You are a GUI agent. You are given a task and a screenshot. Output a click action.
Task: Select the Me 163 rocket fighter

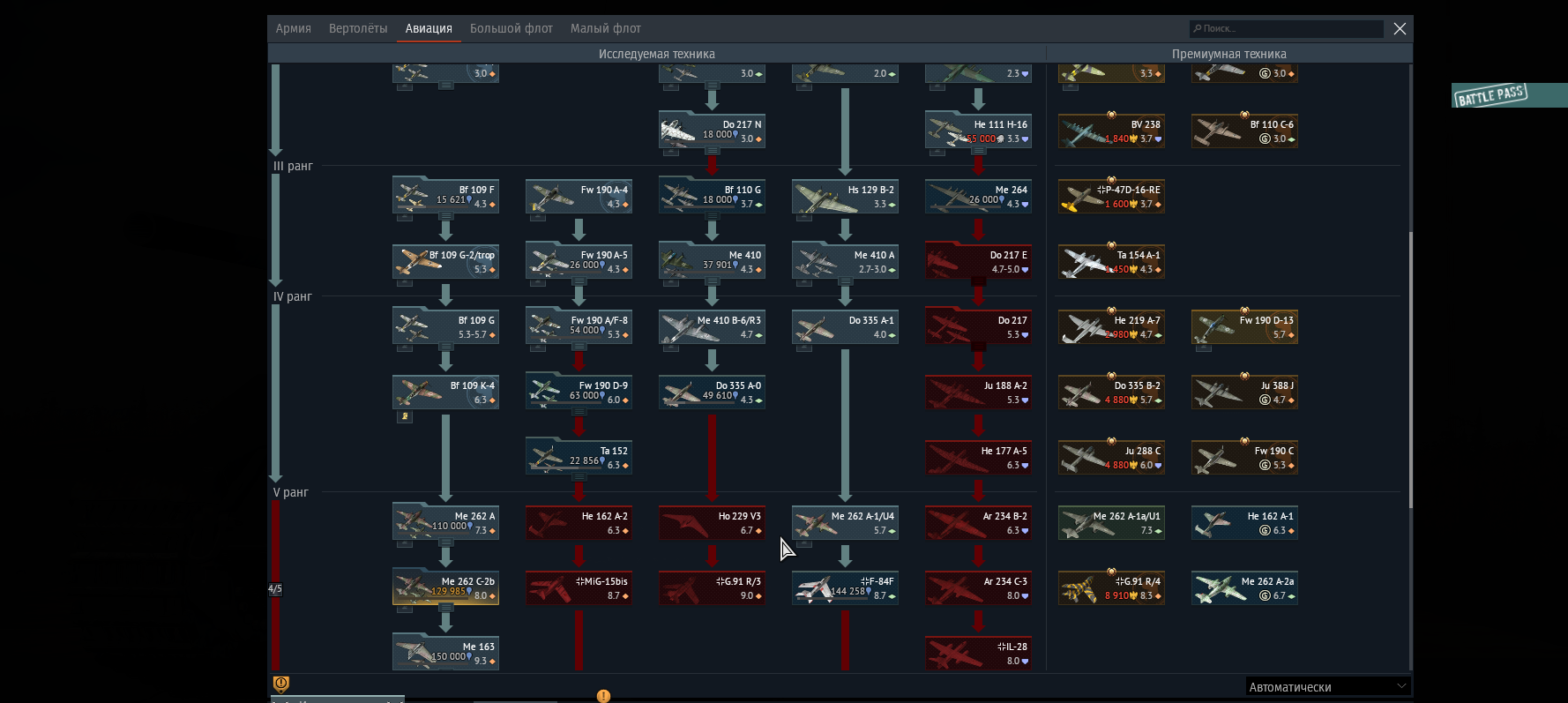point(445,654)
